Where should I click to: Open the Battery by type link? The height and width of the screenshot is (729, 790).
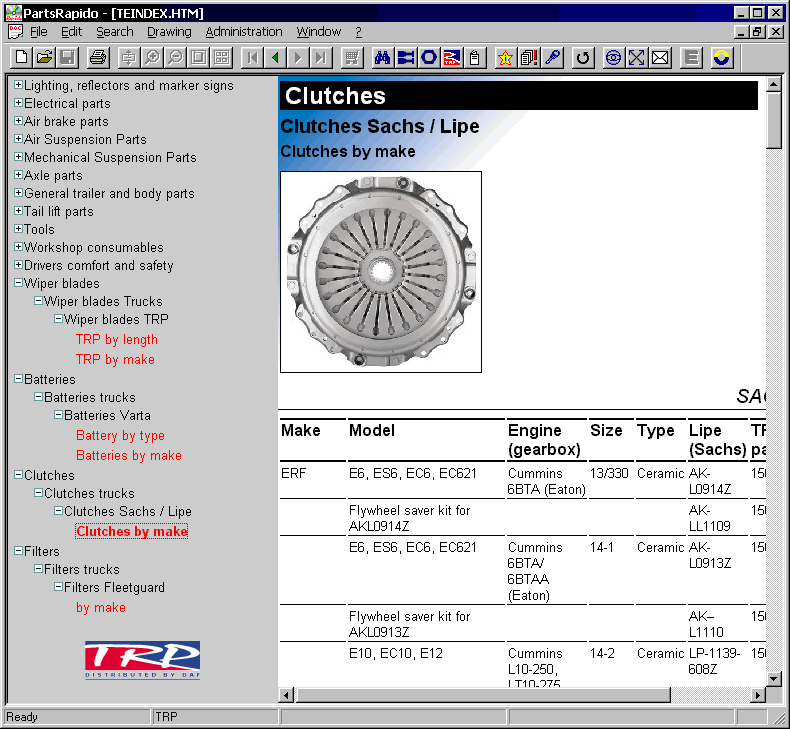coord(120,435)
